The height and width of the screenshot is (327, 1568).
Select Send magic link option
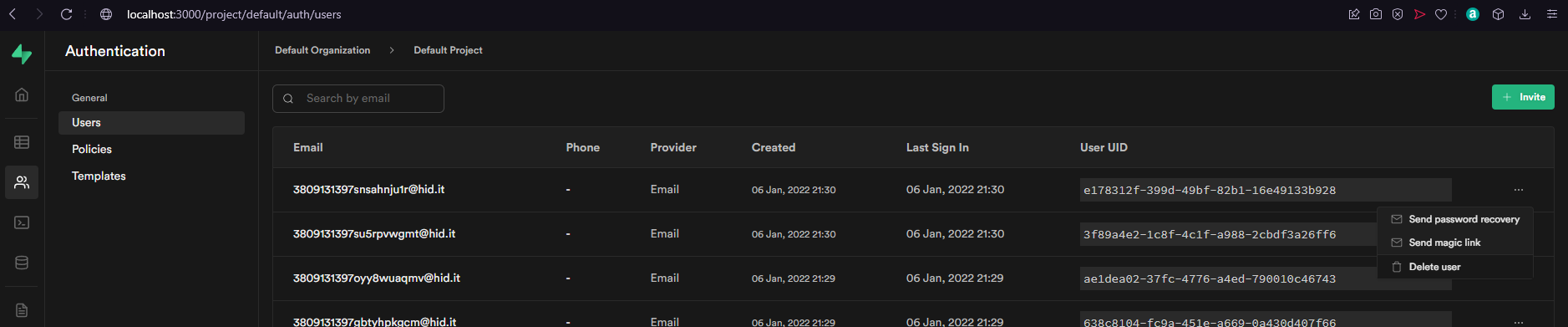(x=1455, y=243)
